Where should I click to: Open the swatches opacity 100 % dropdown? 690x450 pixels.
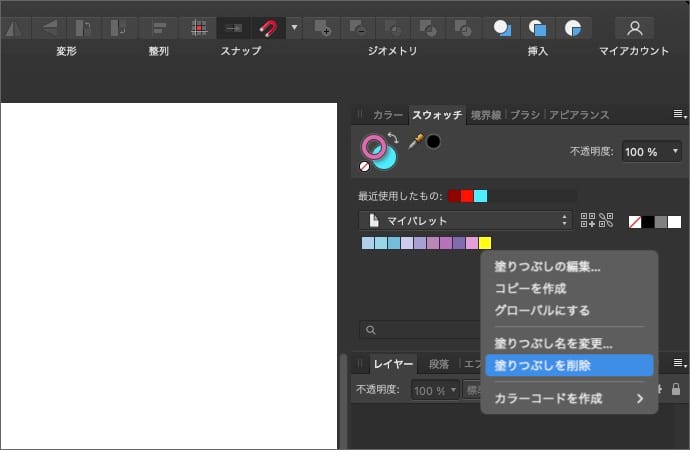point(652,151)
